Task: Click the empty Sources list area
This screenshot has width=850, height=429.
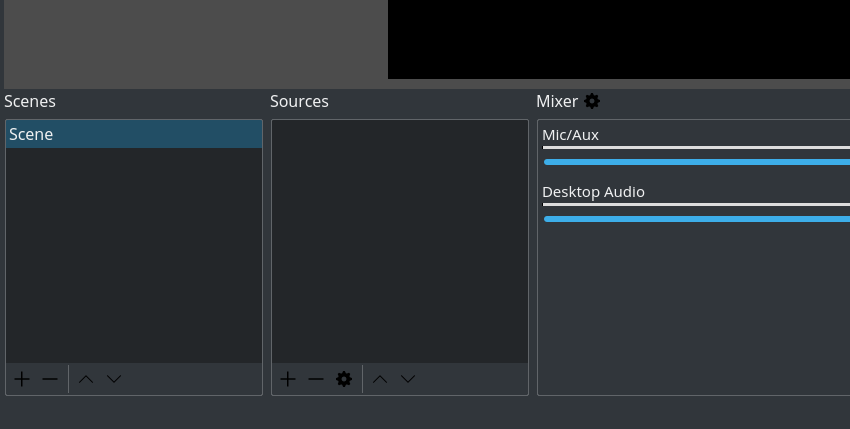Action: pyautogui.click(x=399, y=240)
